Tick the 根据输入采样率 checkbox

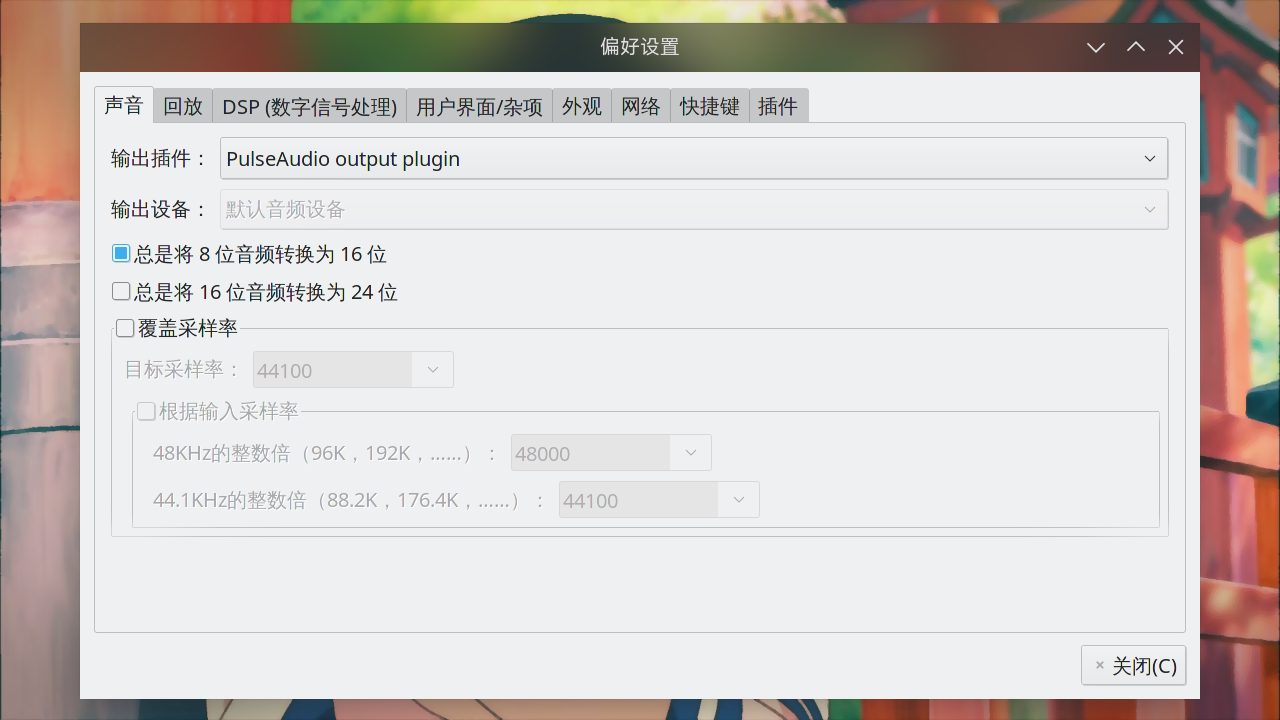(x=147, y=411)
